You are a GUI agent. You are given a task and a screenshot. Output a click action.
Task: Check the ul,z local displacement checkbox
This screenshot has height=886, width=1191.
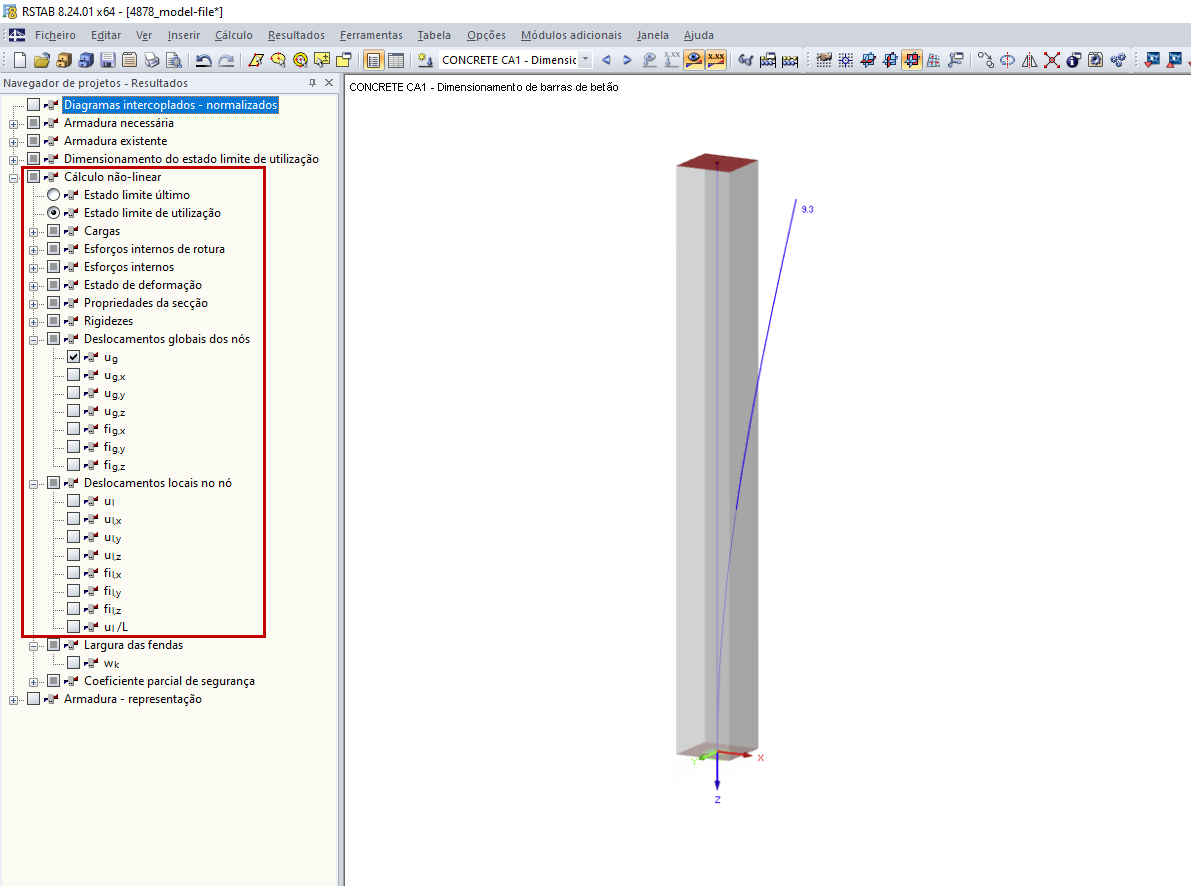[x=74, y=555]
